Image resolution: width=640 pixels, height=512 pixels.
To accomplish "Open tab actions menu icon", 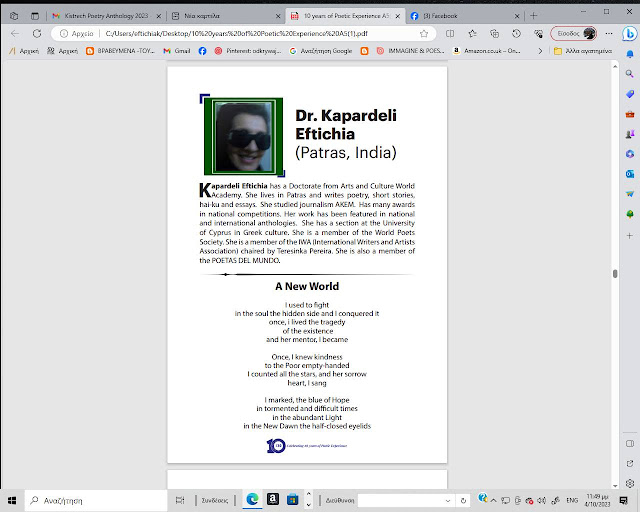I will coord(35,16).
